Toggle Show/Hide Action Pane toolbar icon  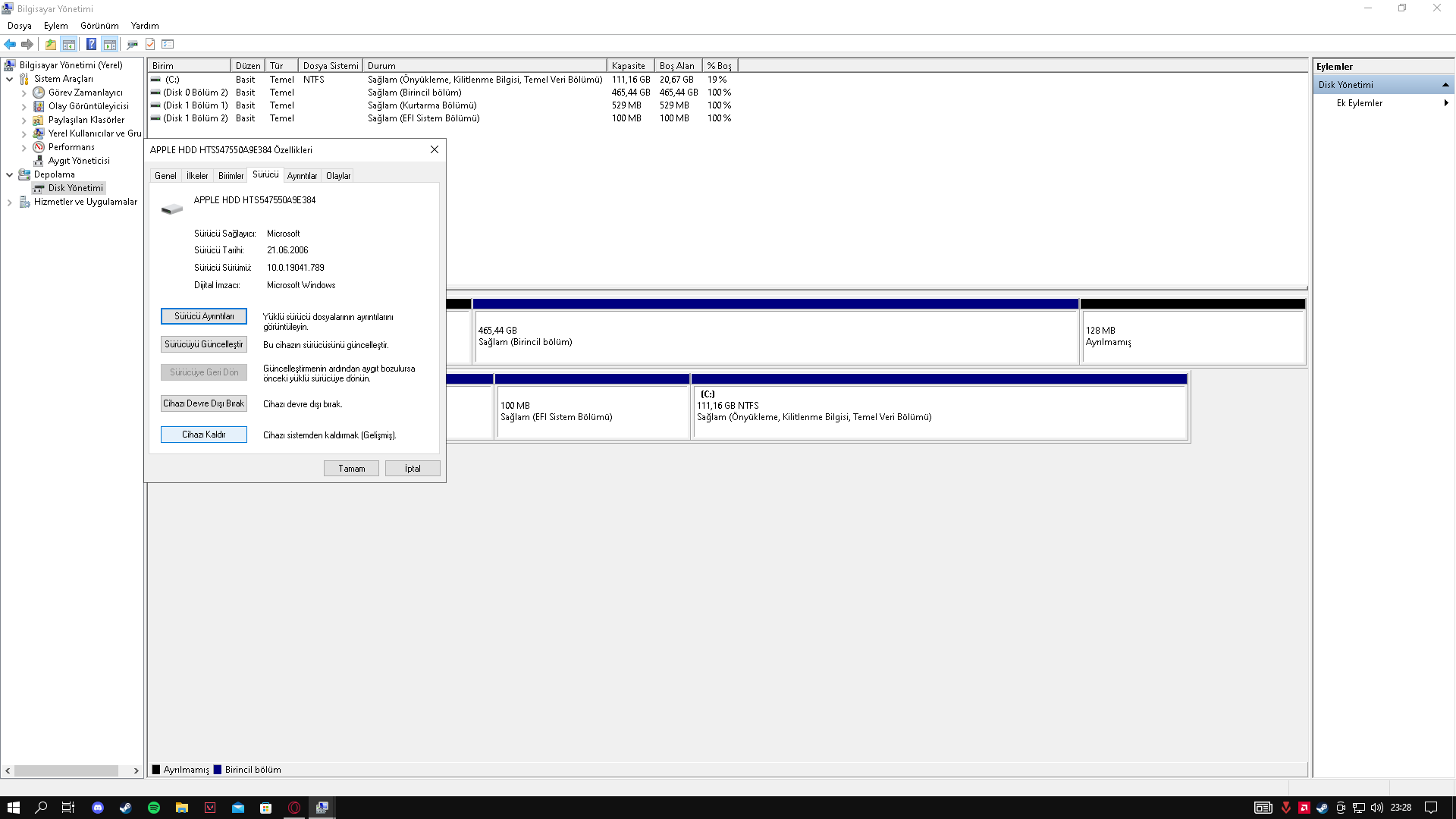110,44
